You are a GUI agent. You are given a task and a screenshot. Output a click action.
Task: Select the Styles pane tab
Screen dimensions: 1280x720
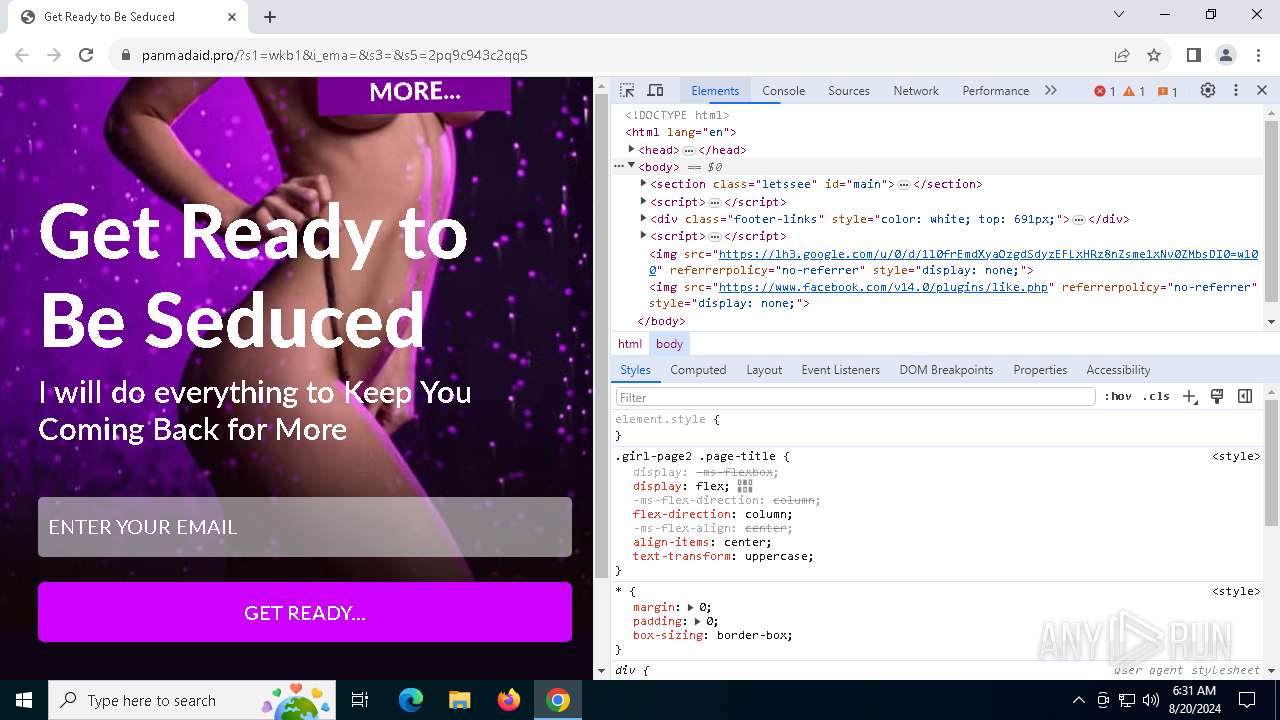(635, 369)
